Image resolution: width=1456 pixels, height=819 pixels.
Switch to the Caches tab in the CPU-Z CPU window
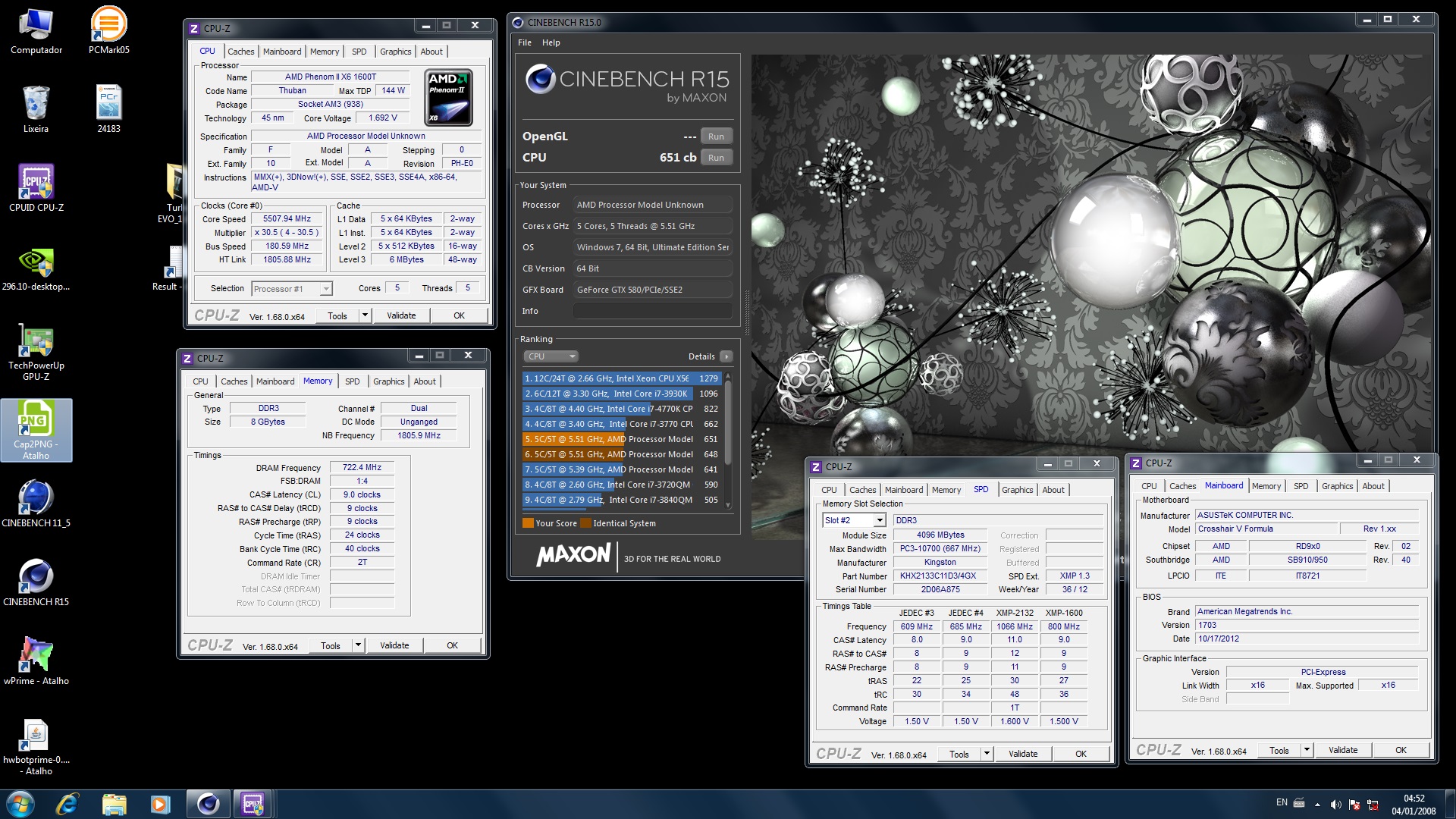(x=241, y=52)
